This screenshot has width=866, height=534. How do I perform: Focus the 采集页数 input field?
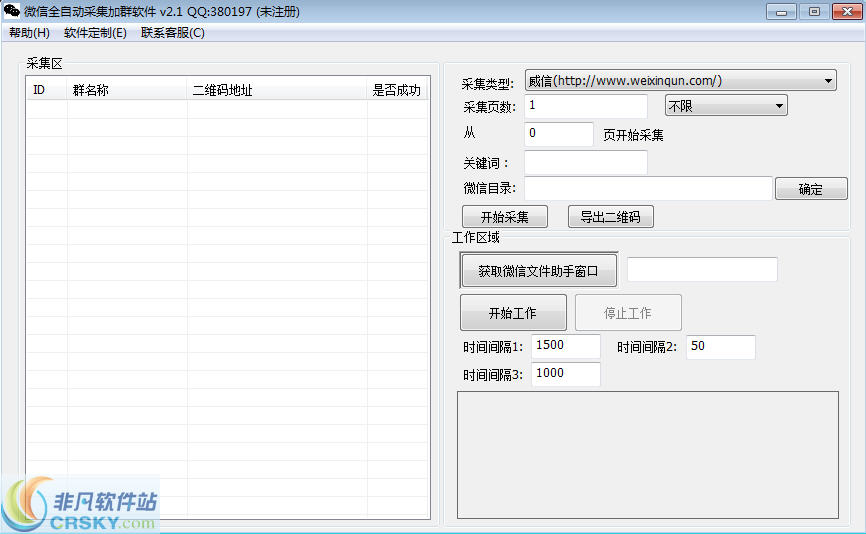point(585,106)
